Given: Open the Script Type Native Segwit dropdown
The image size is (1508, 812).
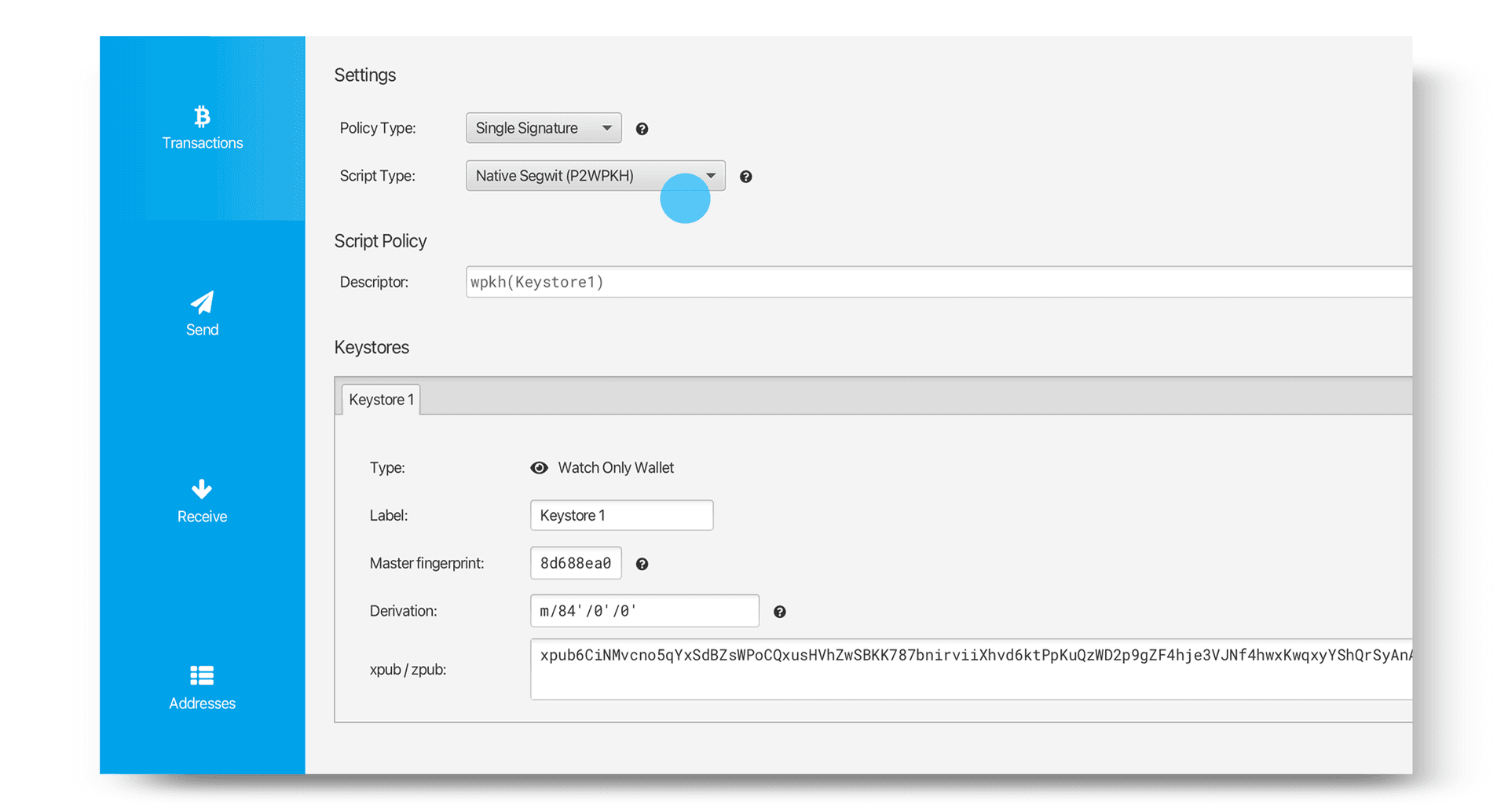Looking at the screenshot, I should tap(595, 176).
